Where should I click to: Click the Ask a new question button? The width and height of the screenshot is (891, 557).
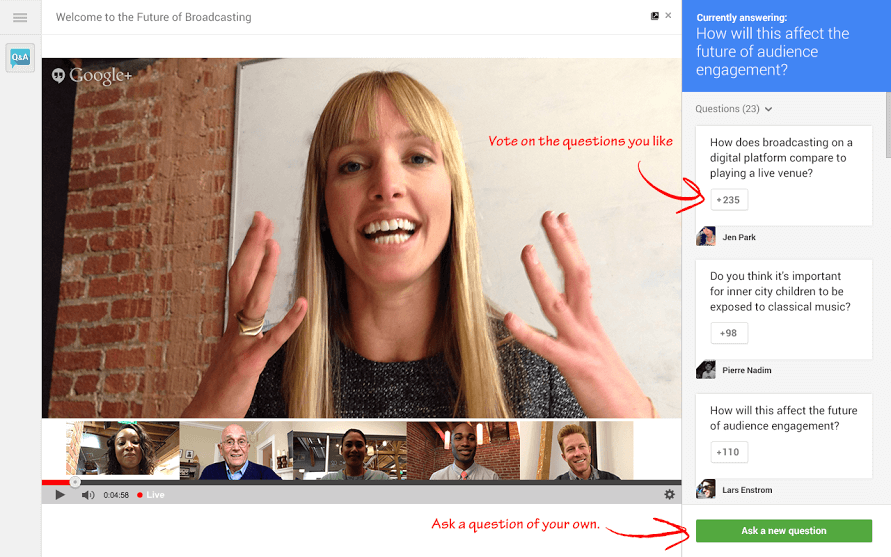click(x=783, y=531)
